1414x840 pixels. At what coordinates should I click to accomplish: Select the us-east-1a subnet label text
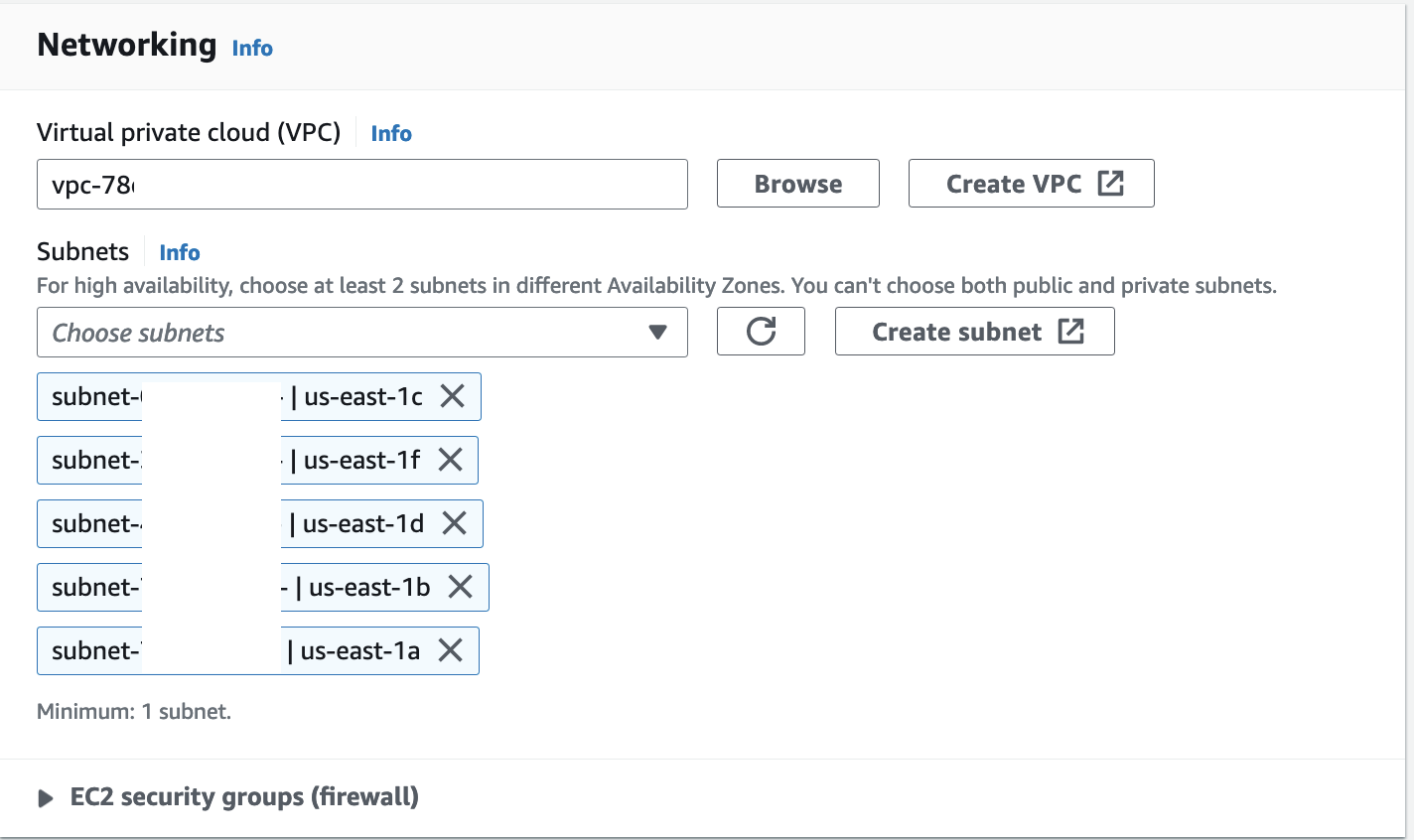click(x=360, y=650)
